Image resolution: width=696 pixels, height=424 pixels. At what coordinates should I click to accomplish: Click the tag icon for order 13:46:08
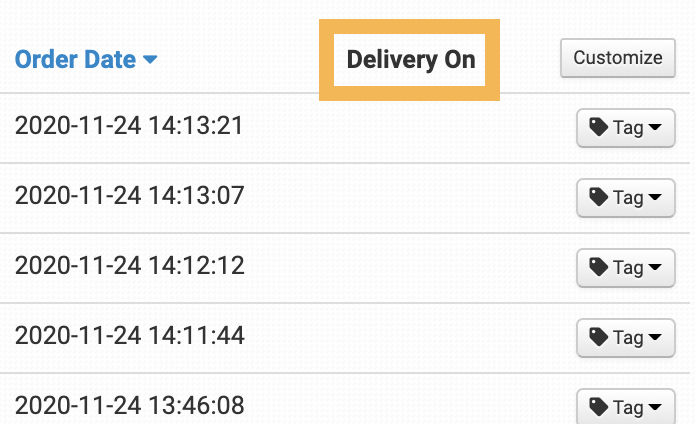coord(598,407)
